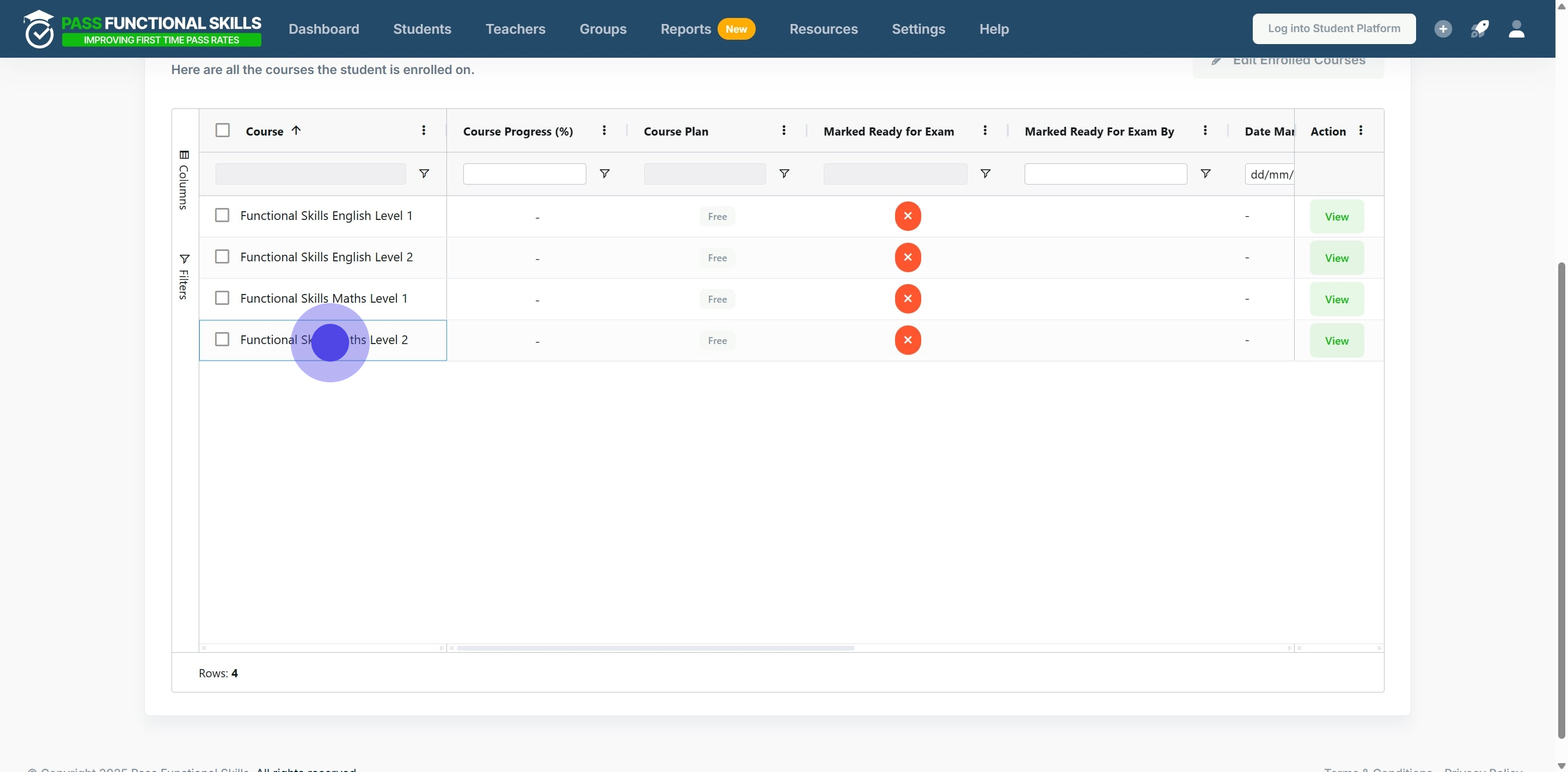Click the plus circle icon
This screenshot has height=772, width=1568.
click(x=1443, y=29)
